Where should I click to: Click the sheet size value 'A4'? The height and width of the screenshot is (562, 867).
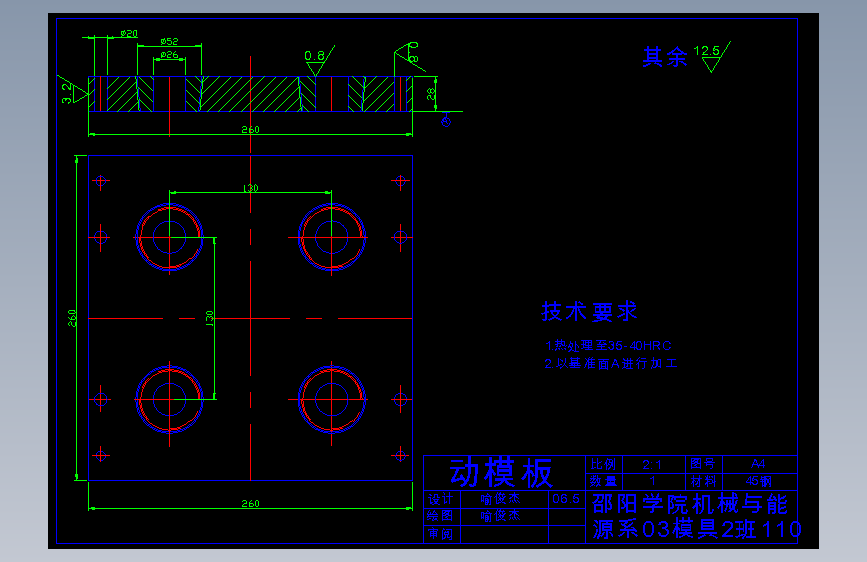coord(758,464)
